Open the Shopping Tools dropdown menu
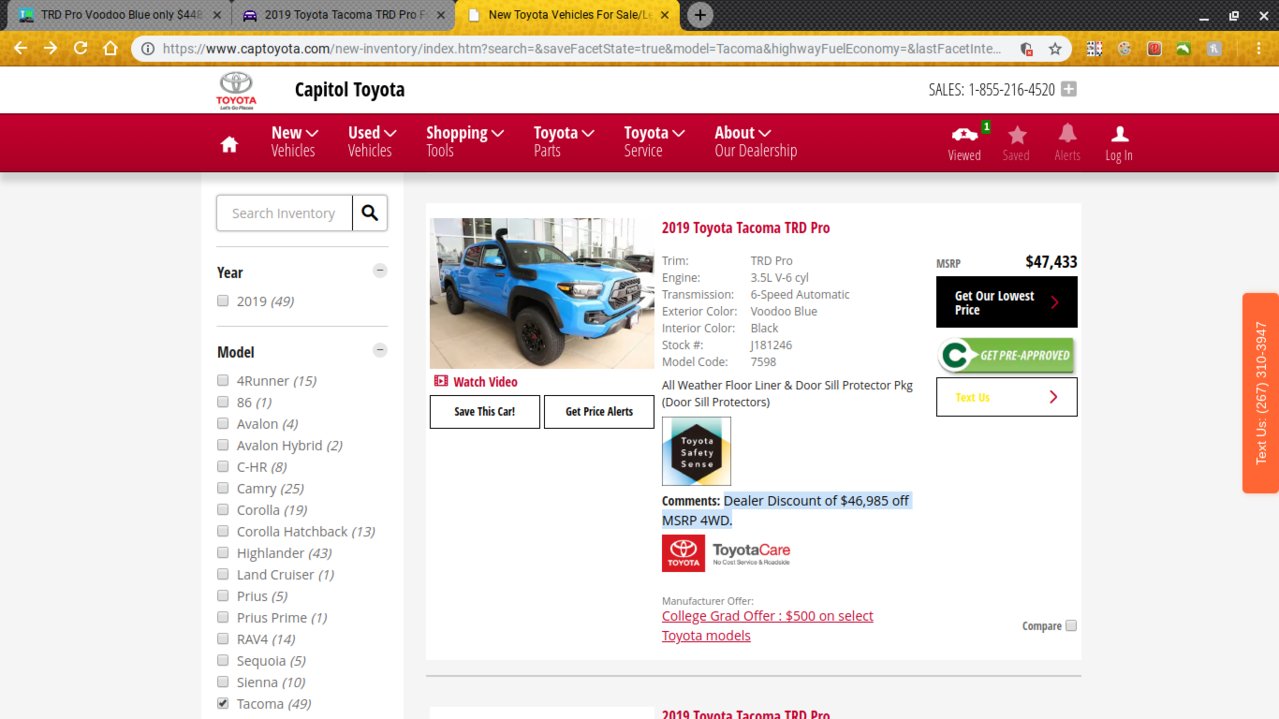 464,141
